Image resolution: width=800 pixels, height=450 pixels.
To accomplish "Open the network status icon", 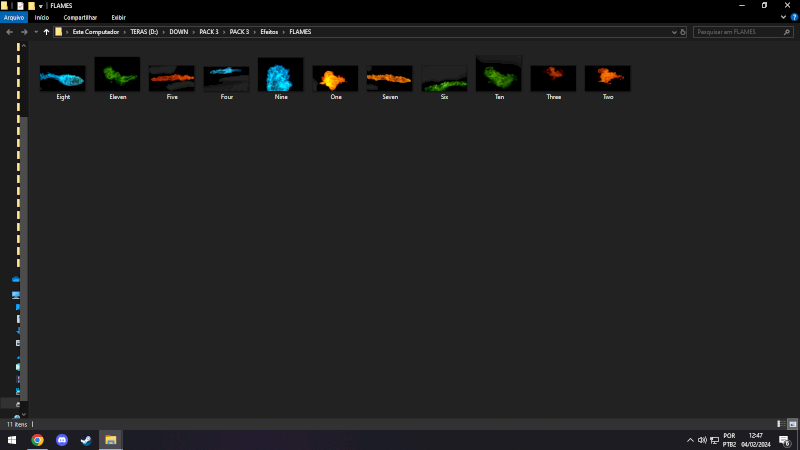I will point(715,440).
